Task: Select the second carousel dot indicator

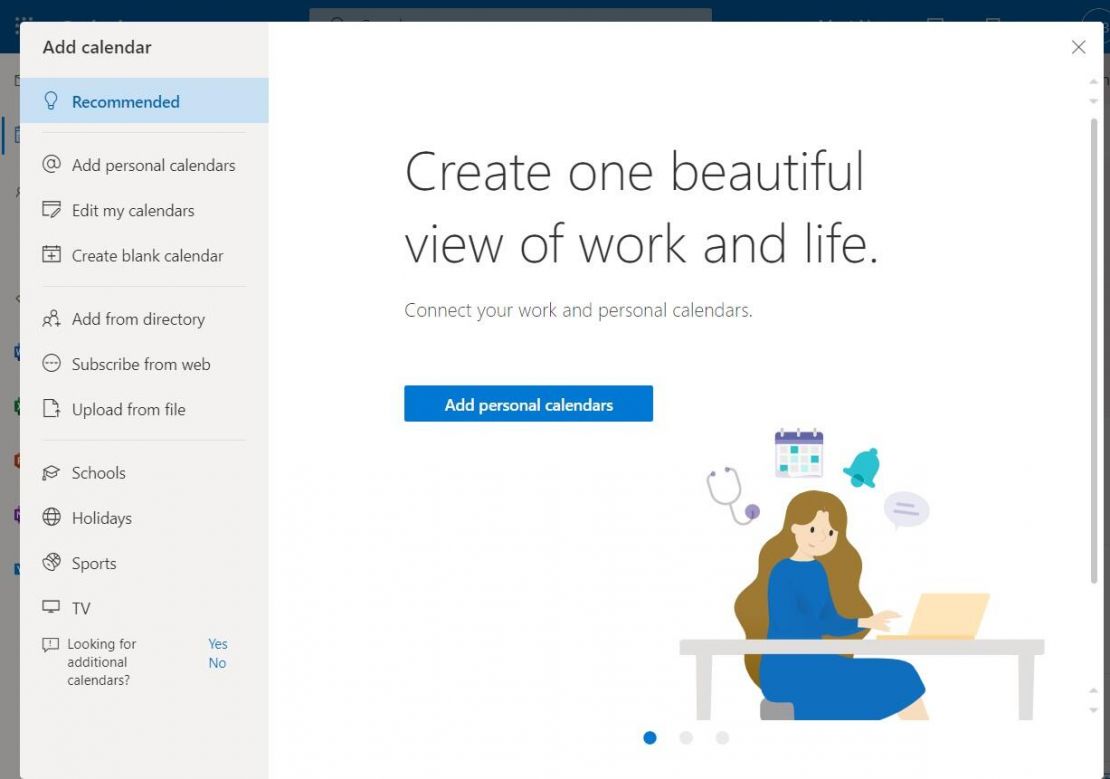Action: tap(686, 737)
